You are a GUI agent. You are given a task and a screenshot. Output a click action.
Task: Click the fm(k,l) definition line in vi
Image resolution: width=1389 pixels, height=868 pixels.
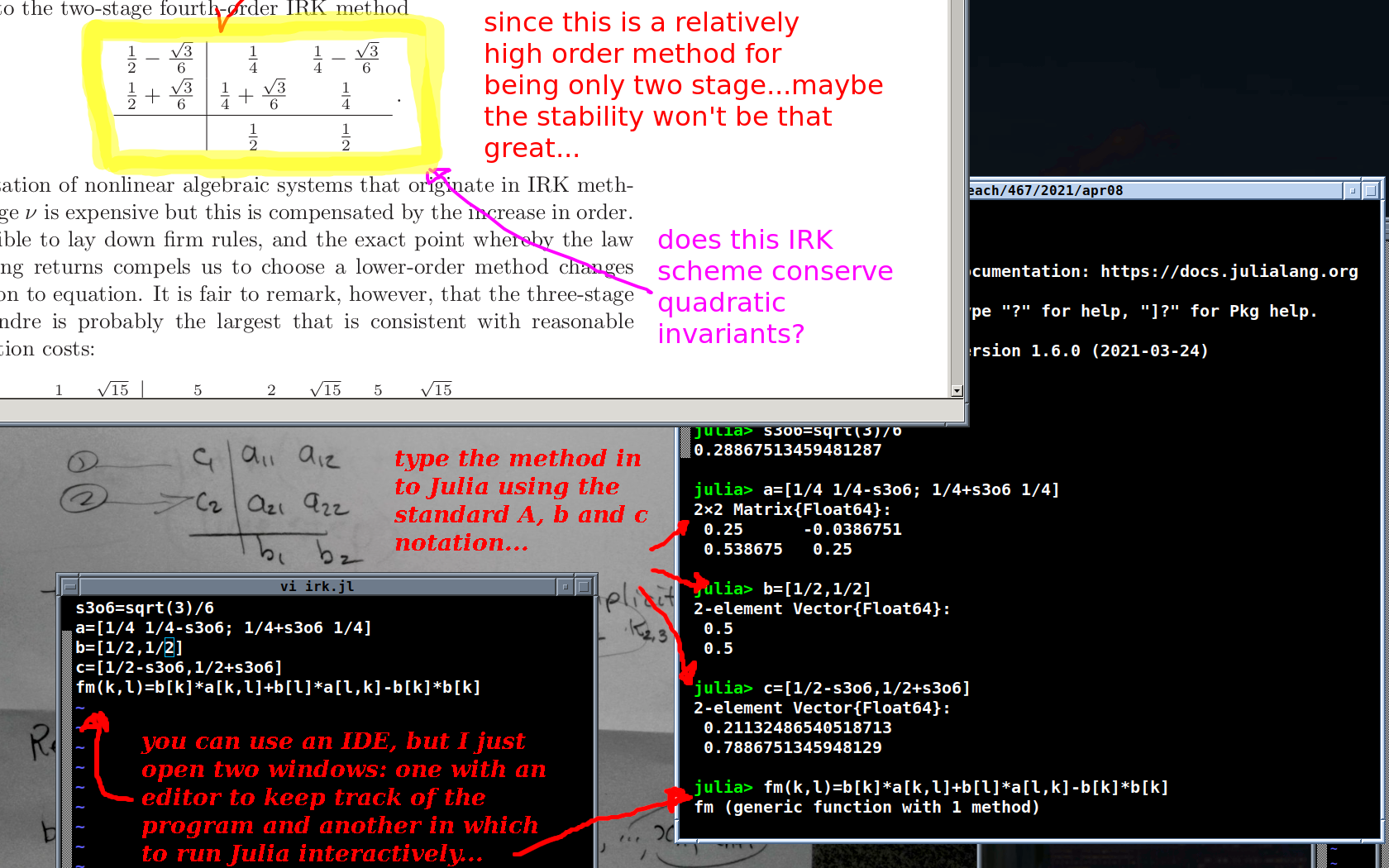pos(277,687)
